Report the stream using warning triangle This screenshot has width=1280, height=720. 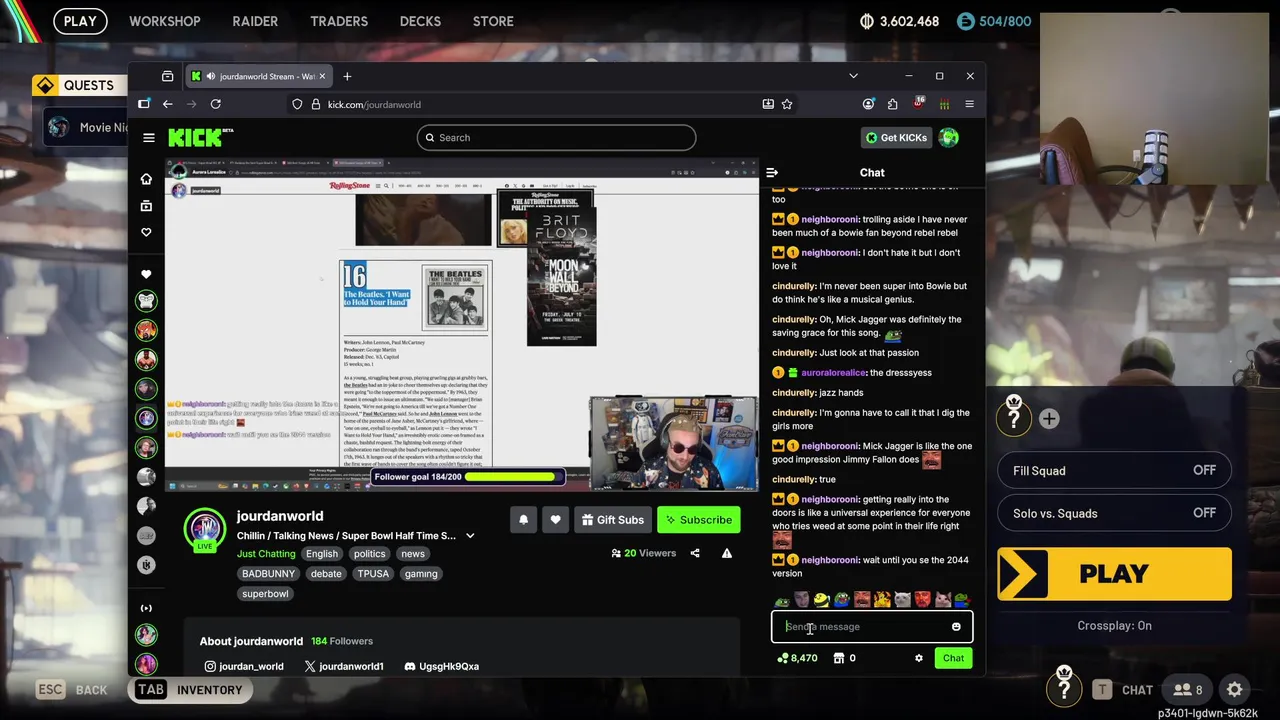727,553
